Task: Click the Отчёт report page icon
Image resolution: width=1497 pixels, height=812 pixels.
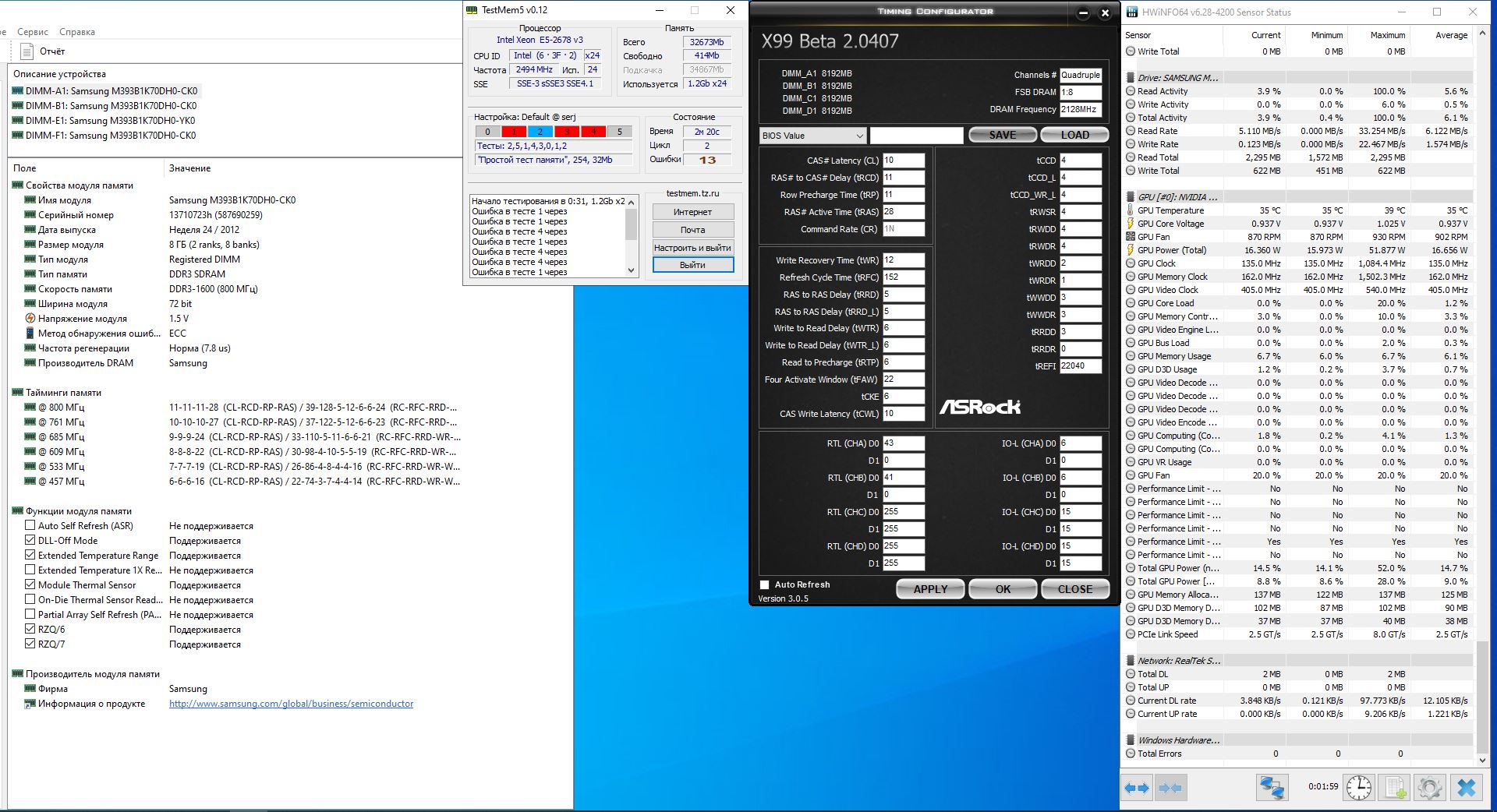Action: coord(27,51)
